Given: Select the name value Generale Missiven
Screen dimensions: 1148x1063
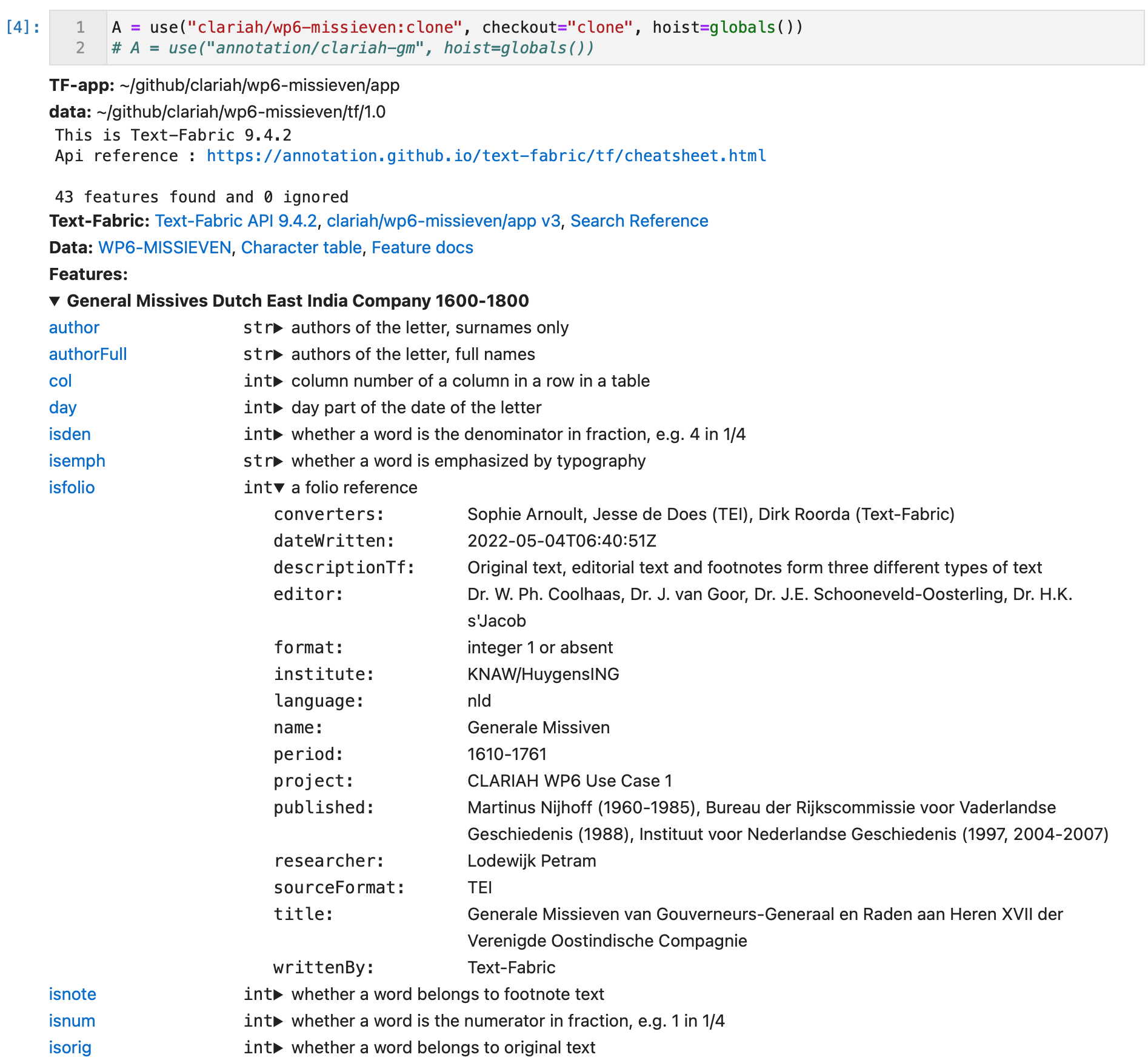Looking at the screenshot, I should tap(538, 728).
